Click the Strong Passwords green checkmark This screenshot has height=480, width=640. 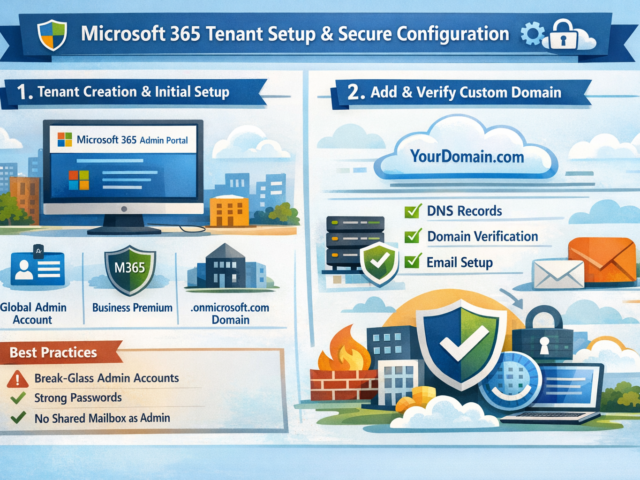pos(17,399)
